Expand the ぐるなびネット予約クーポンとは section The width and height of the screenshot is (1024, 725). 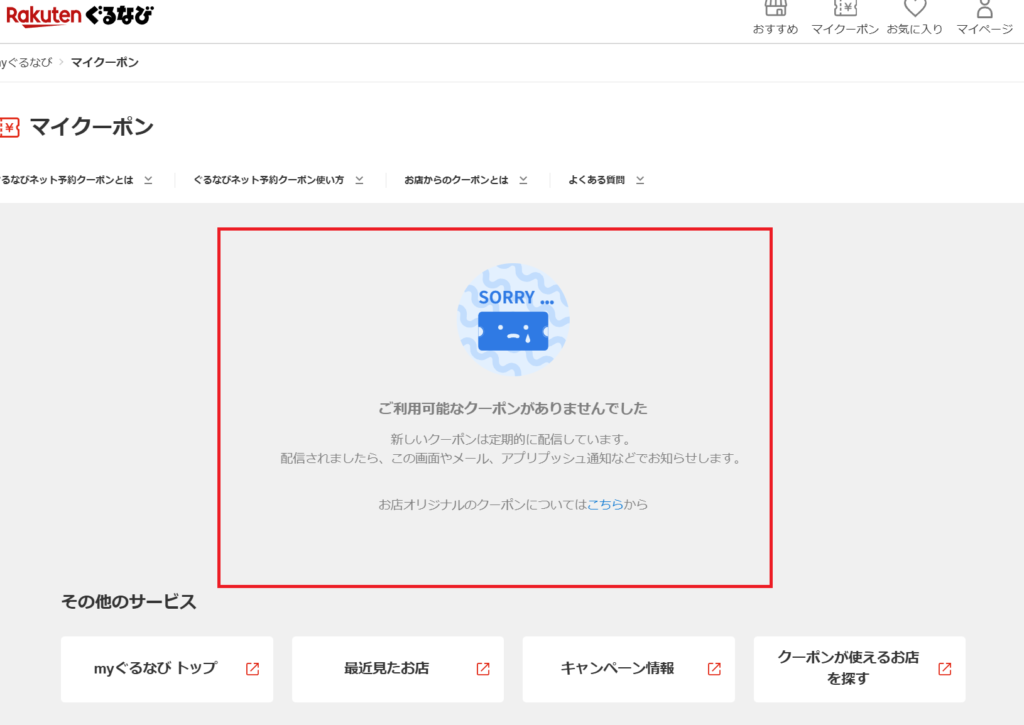(x=75, y=180)
